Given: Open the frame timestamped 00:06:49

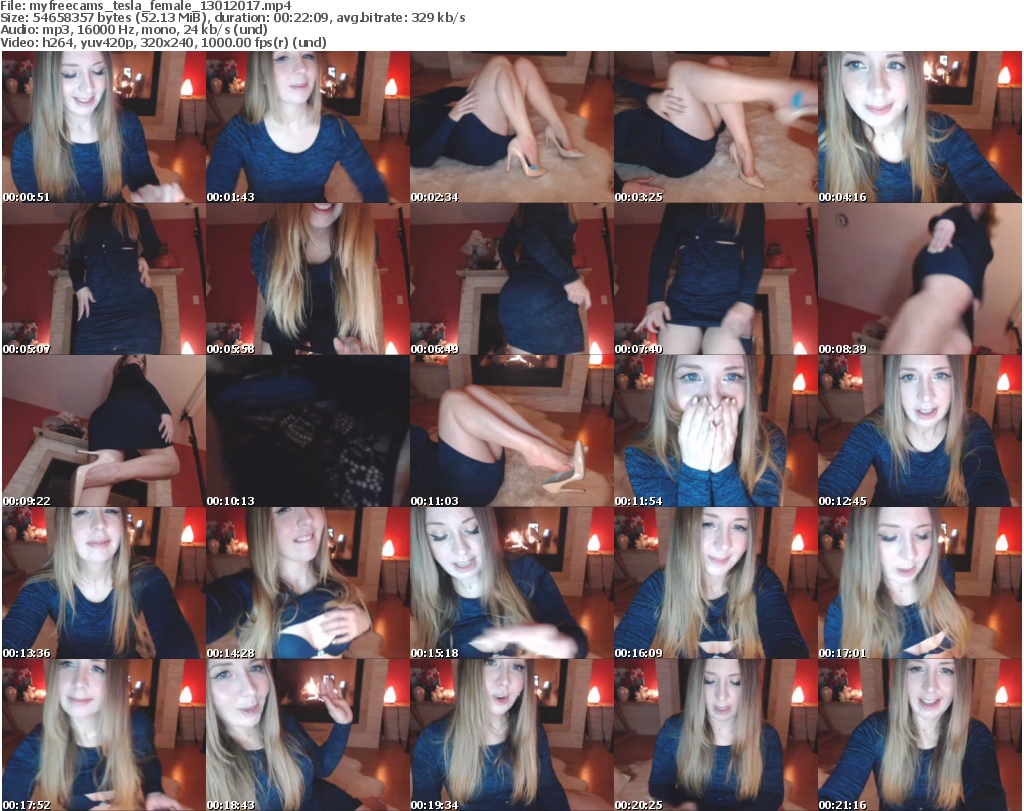Looking at the screenshot, I should (511, 279).
